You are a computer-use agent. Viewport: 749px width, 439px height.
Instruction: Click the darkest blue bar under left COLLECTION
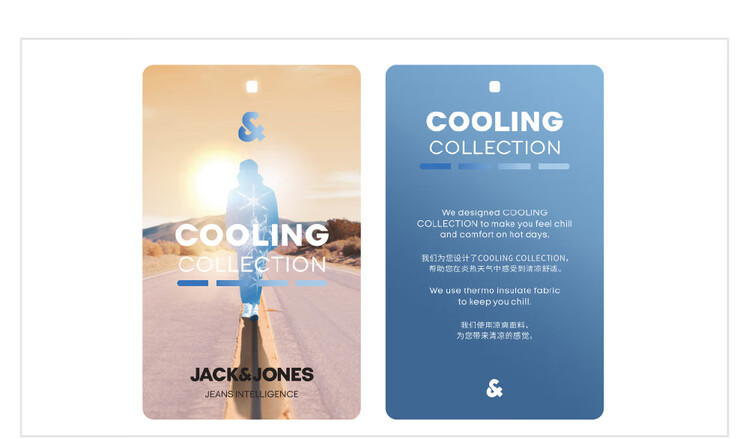click(193, 283)
